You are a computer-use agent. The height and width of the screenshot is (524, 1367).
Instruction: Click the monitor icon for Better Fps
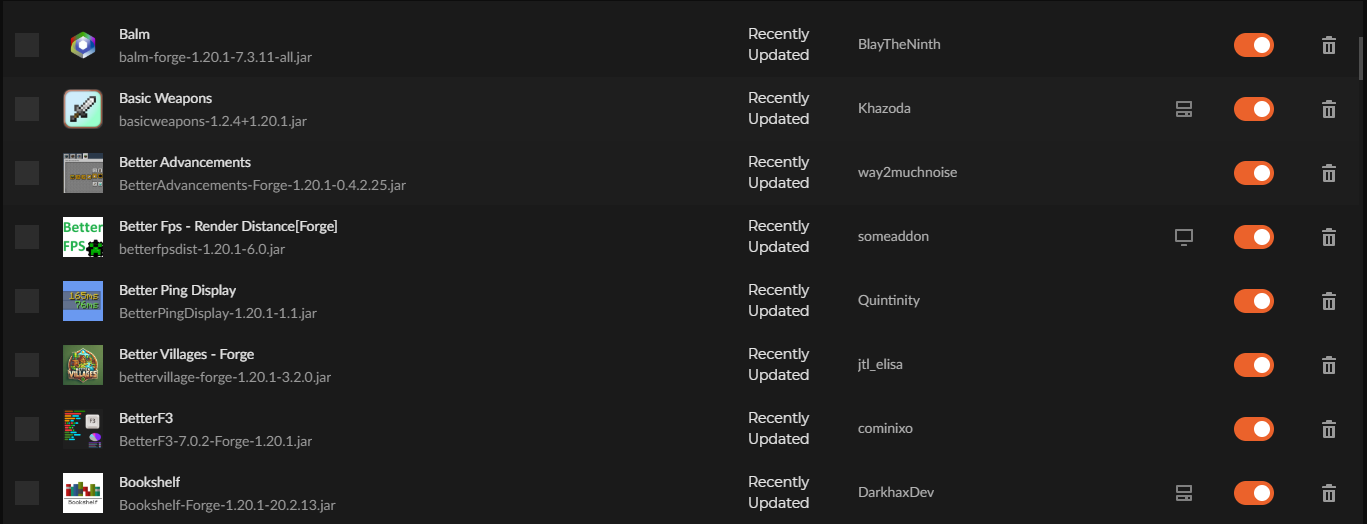point(1184,237)
